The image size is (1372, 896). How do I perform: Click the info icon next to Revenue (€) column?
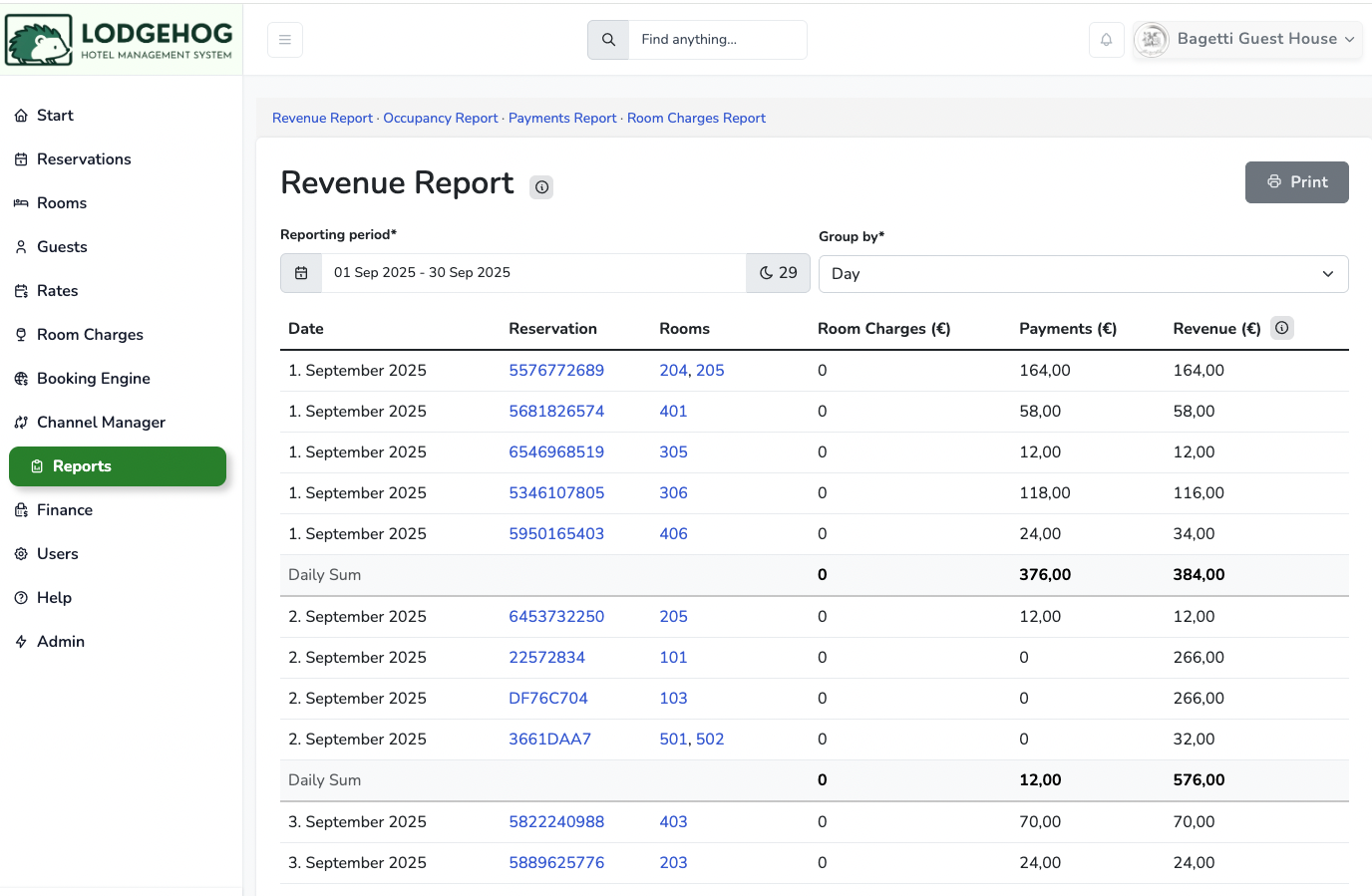1282,328
